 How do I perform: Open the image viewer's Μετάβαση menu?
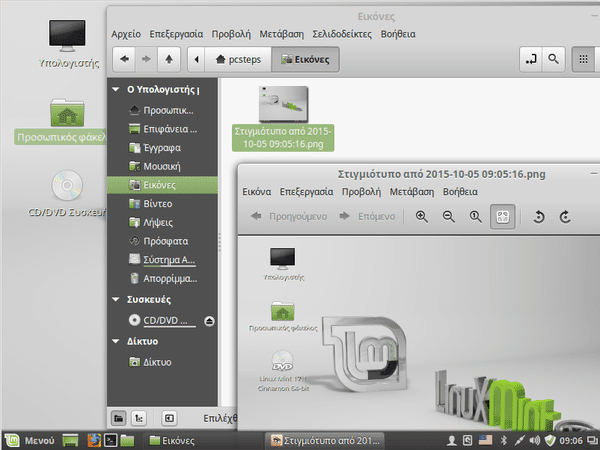pos(412,192)
